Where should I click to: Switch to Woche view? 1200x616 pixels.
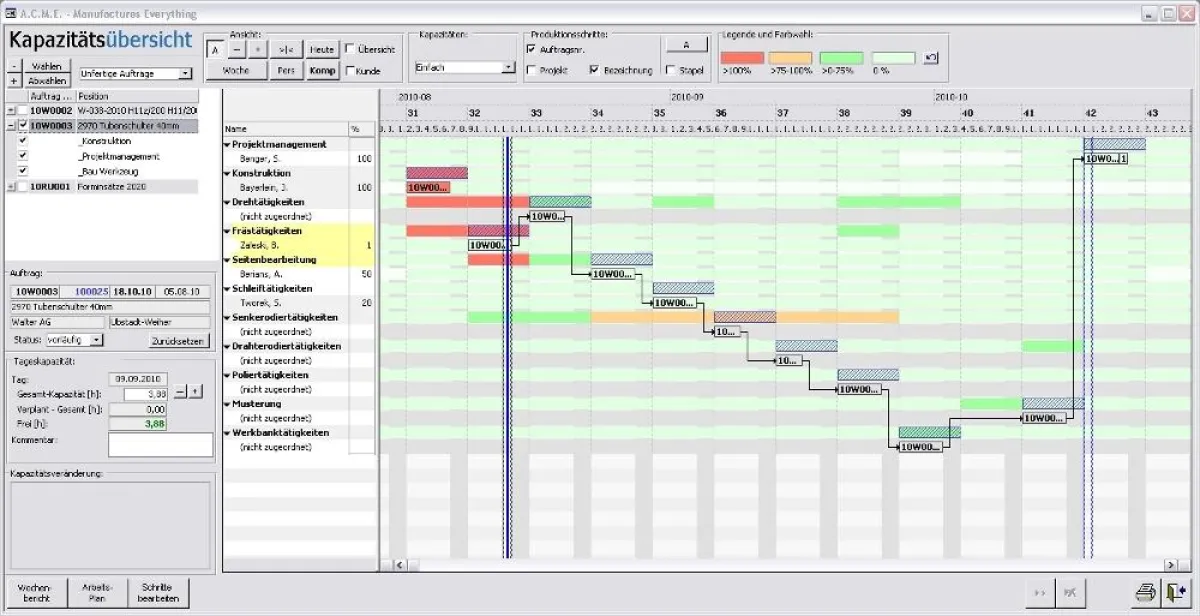[x=236, y=71]
